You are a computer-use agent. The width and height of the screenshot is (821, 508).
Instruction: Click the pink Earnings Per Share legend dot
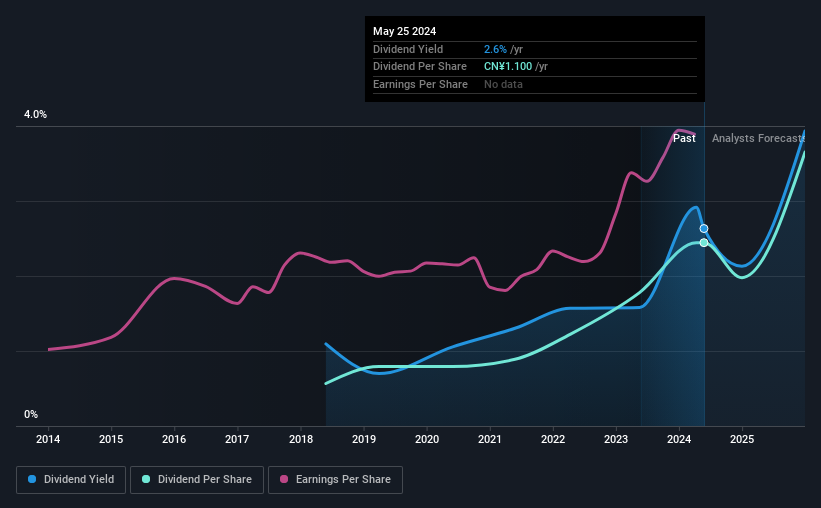pos(284,479)
